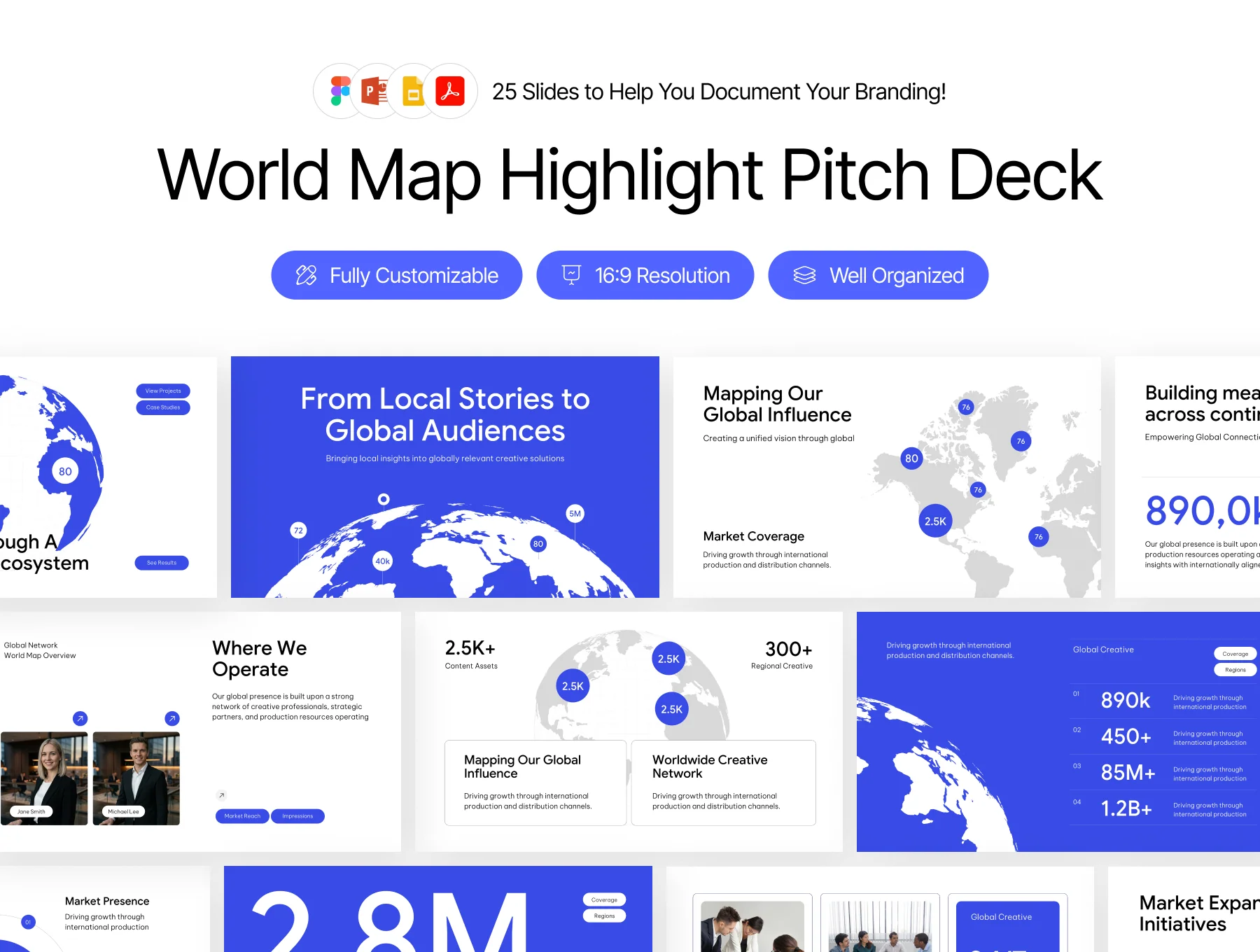Click Coverage button on the 2.8M slide
This screenshot has height=952, width=1260.
(604, 900)
